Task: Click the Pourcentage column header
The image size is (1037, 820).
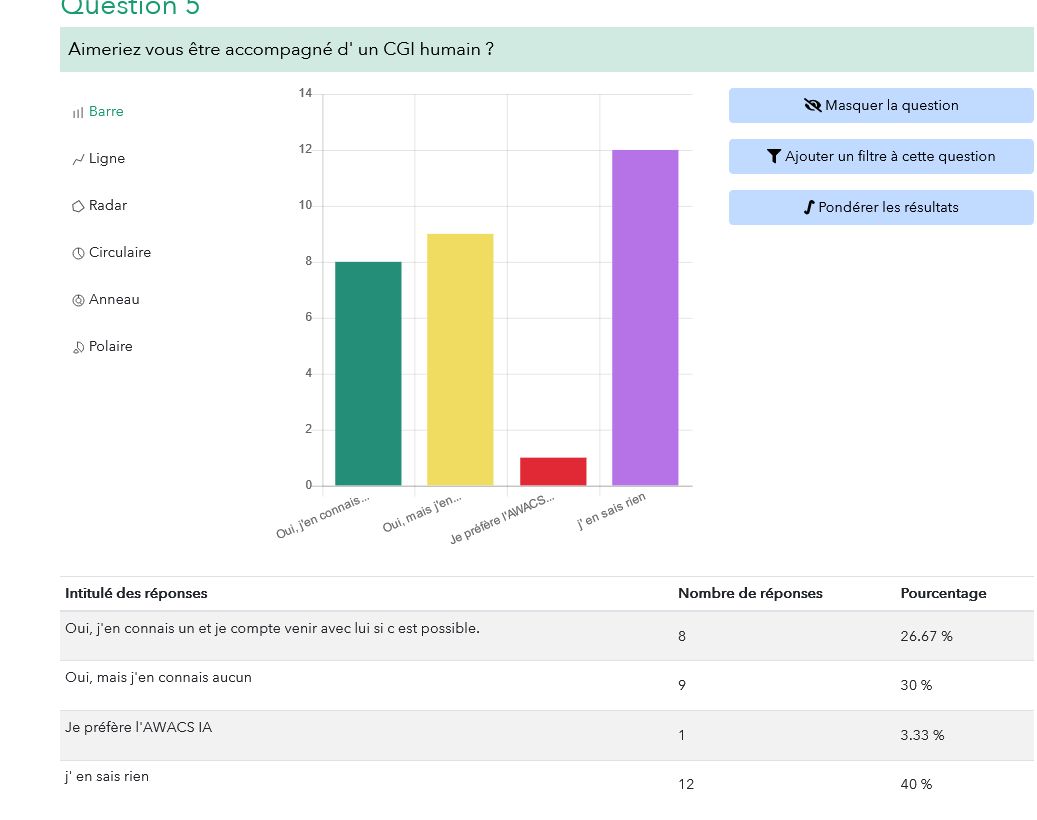Action: [942, 593]
